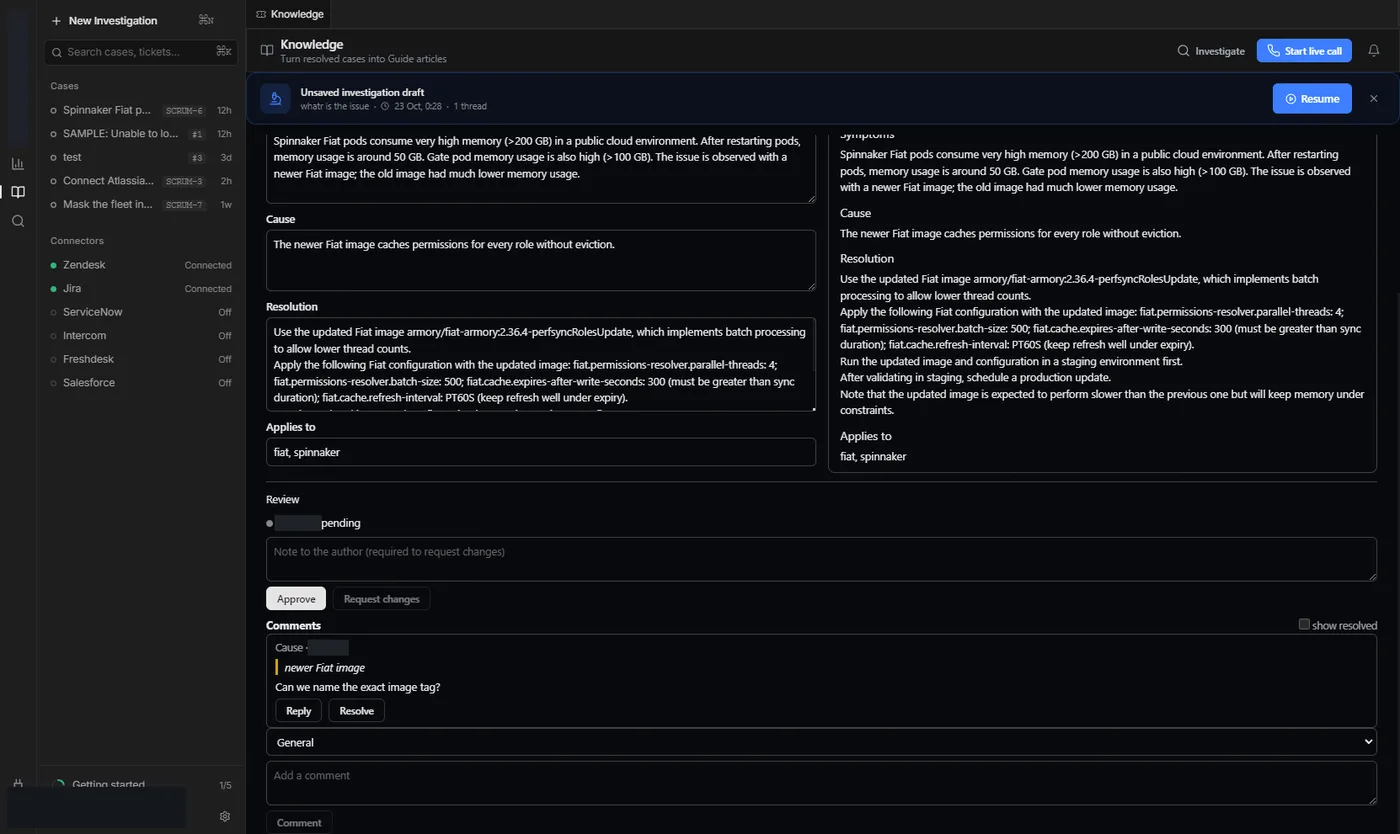Open the analytics bar chart icon in sidebar
1400x834 pixels.
pyautogui.click(x=18, y=163)
